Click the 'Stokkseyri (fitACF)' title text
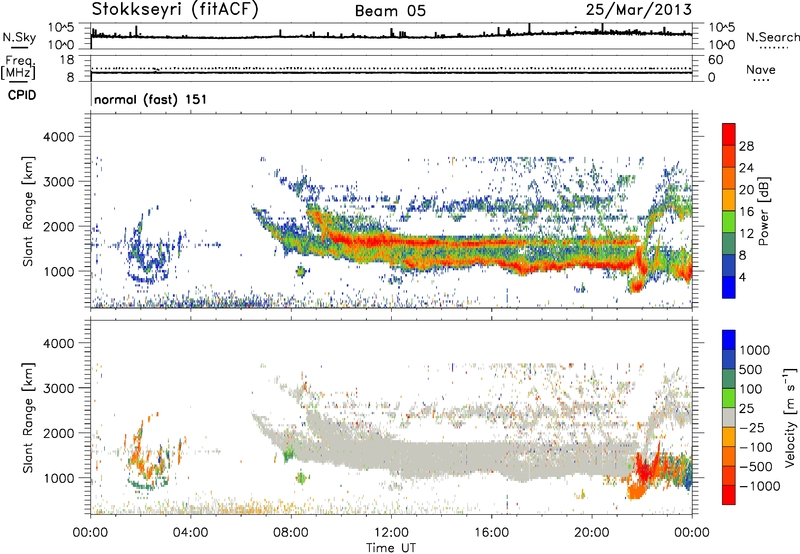Screen dimensions: 800x554 (174, 10)
